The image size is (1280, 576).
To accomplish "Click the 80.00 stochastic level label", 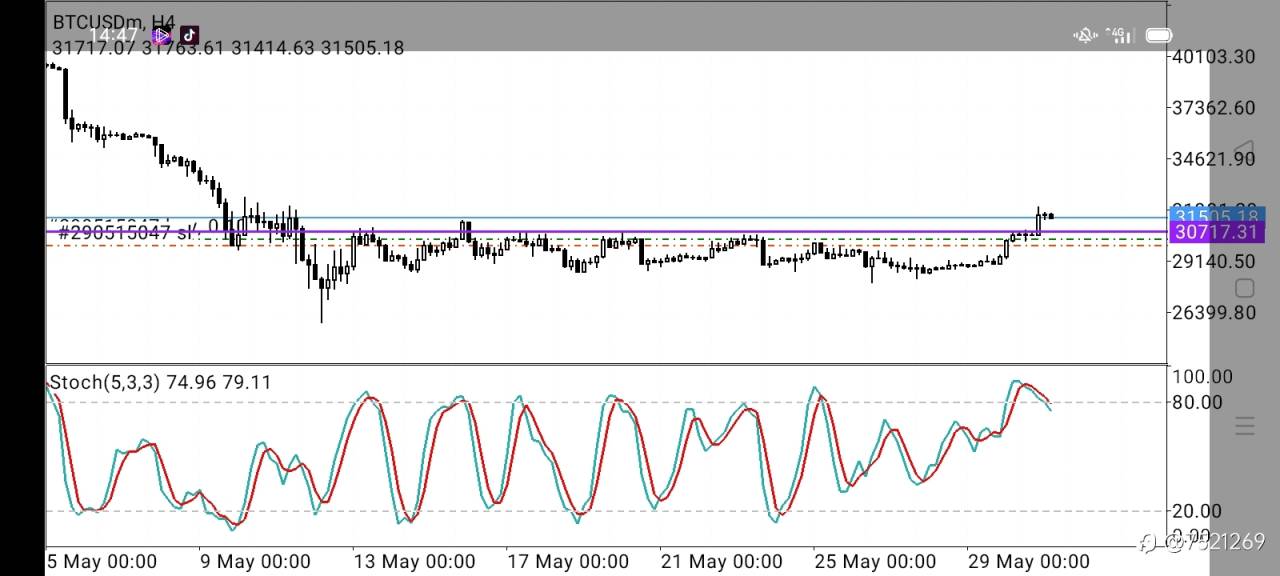I will pos(1197,402).
